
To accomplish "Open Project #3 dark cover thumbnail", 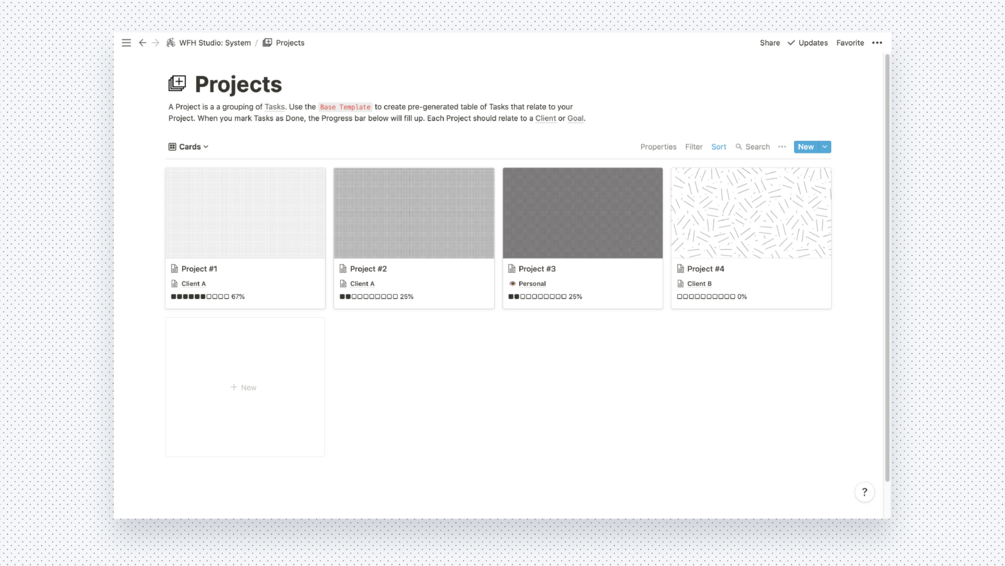I will [x=583, y=213].
